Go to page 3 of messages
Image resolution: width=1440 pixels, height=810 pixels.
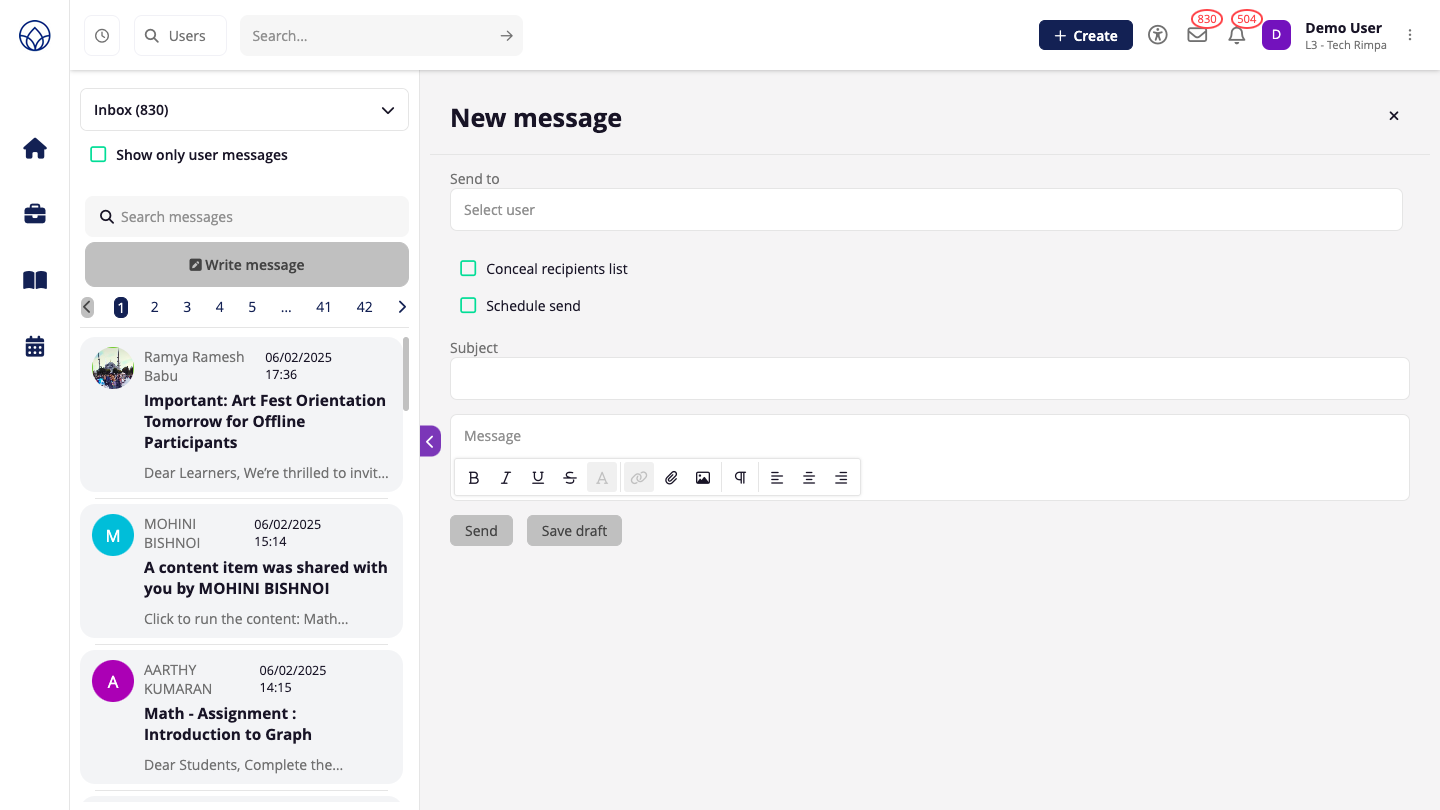point(187,307)
